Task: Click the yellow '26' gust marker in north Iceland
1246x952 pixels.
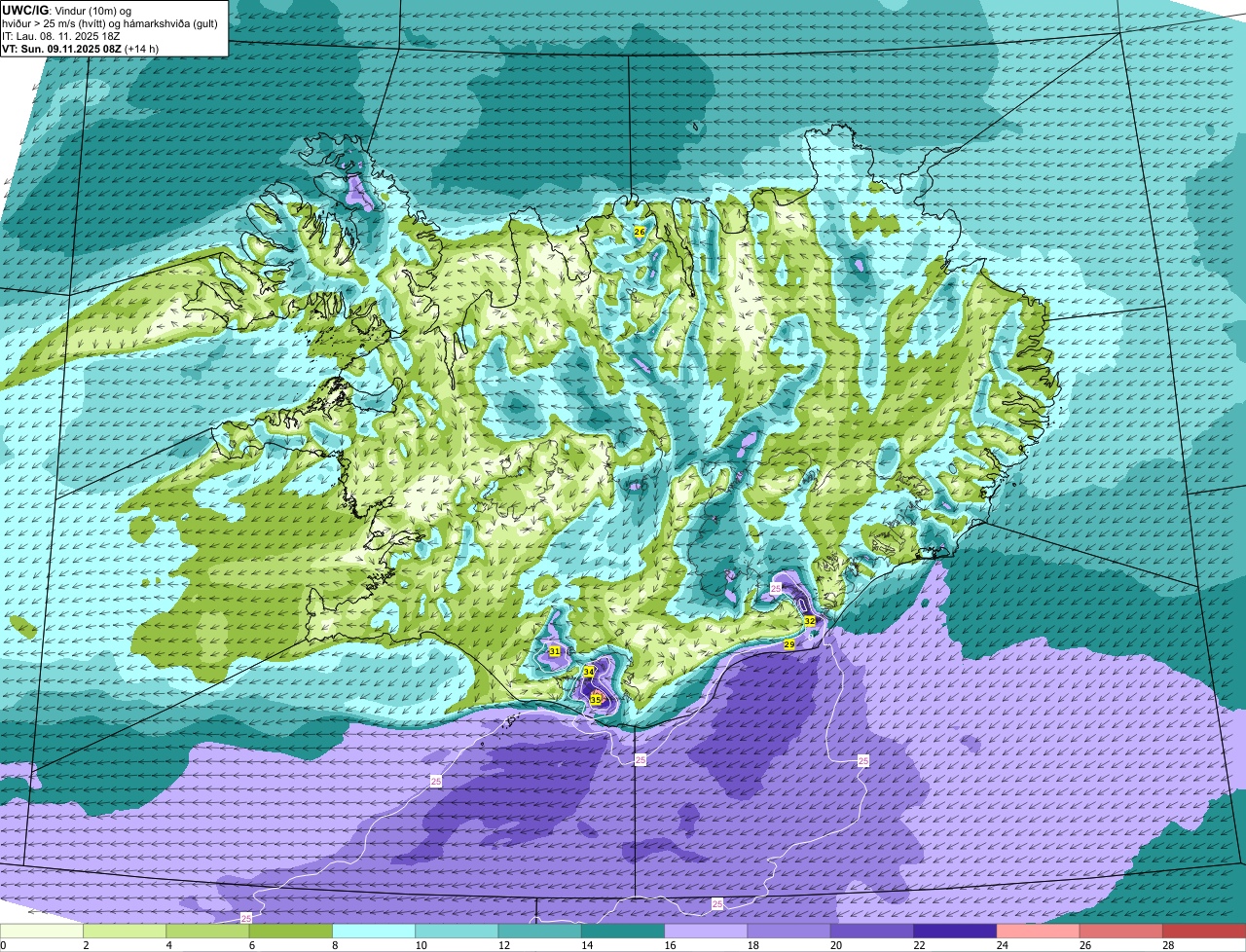Action: (x=640, y=232)
